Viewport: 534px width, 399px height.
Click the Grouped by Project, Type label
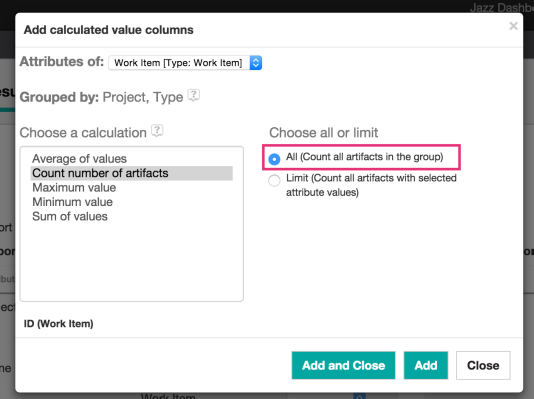coord(101,97)
